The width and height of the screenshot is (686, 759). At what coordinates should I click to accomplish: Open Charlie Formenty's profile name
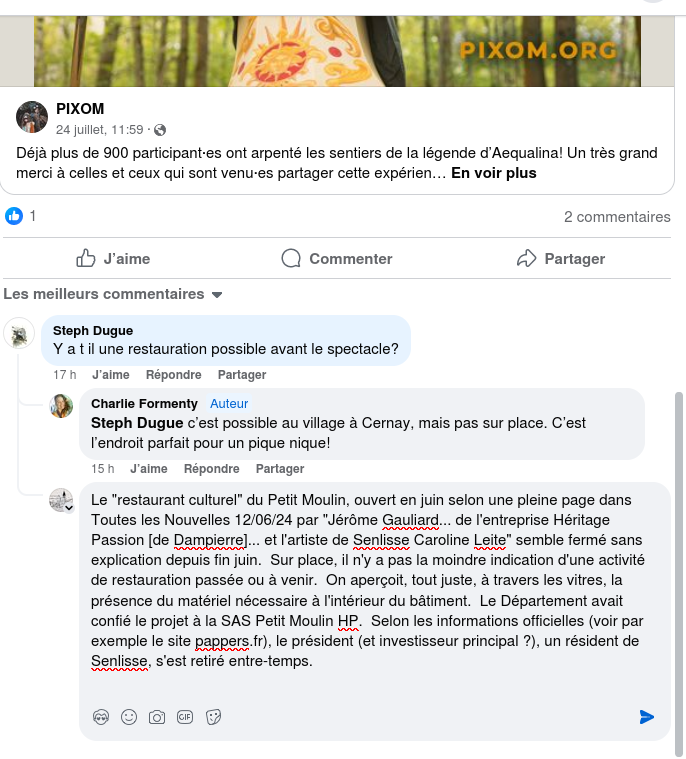144,404
